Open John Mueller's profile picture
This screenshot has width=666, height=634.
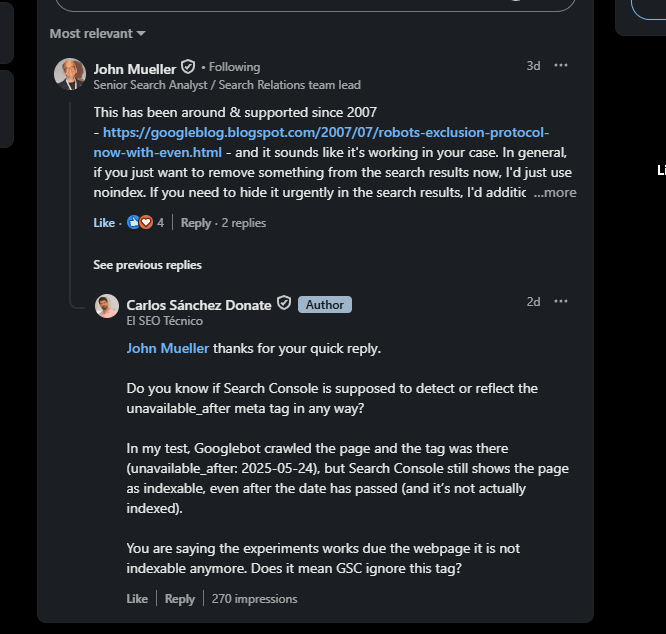(70, 75)
